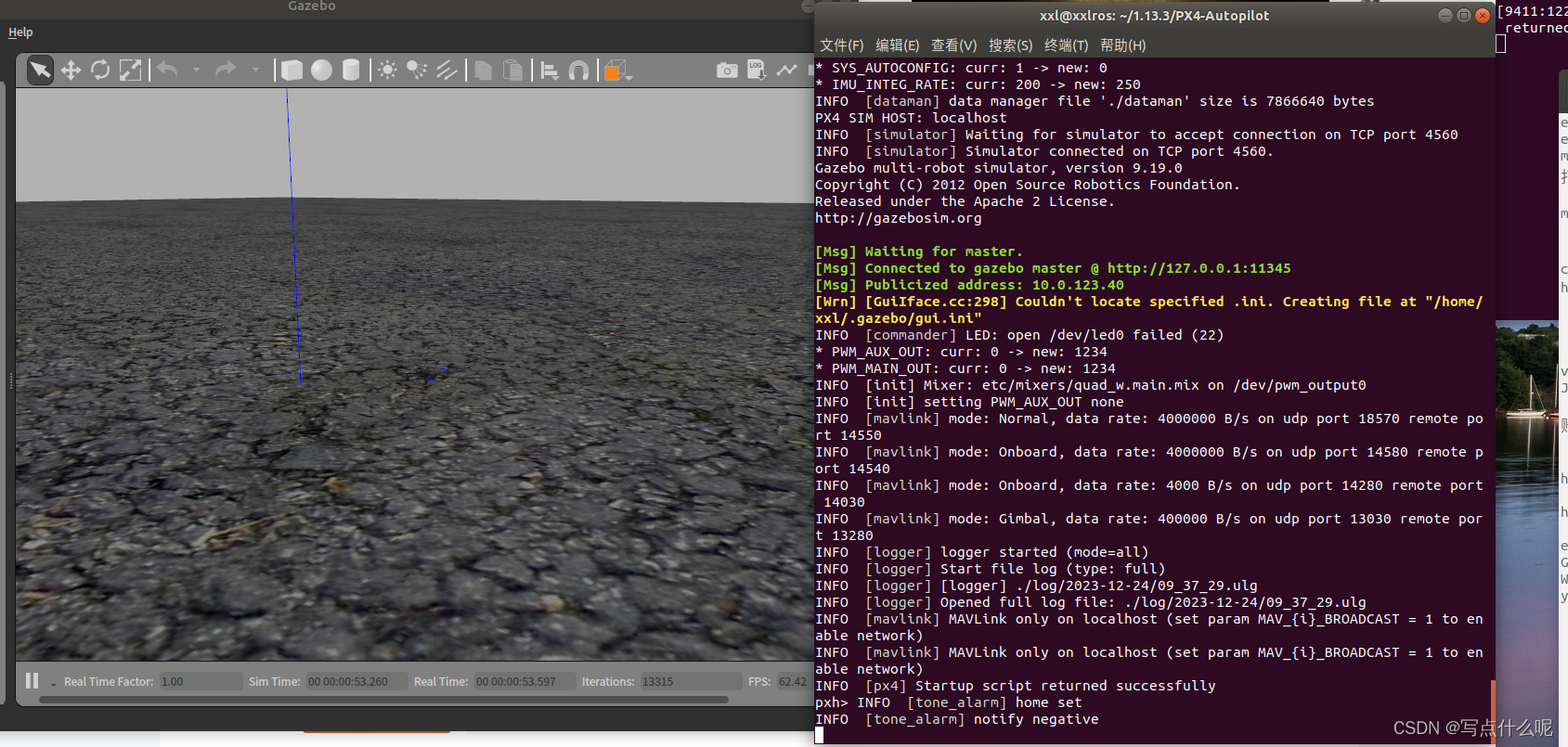The width and height of the screenshot is (1568, 747).
Task: Open the Help menu in Gazebo
Action: pos(20,32)
